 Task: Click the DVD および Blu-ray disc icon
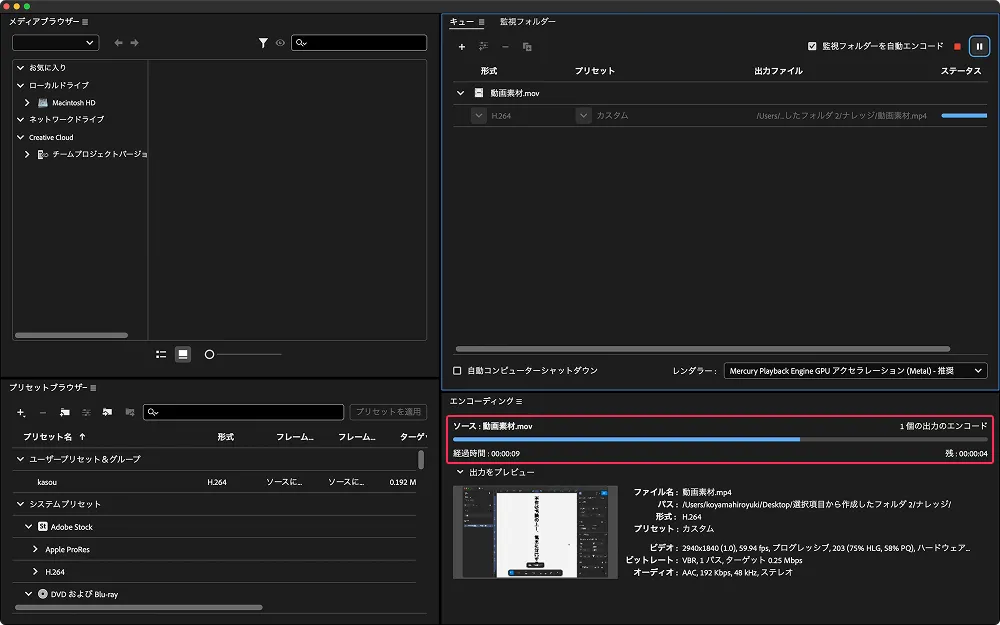(x=43, y=594)
